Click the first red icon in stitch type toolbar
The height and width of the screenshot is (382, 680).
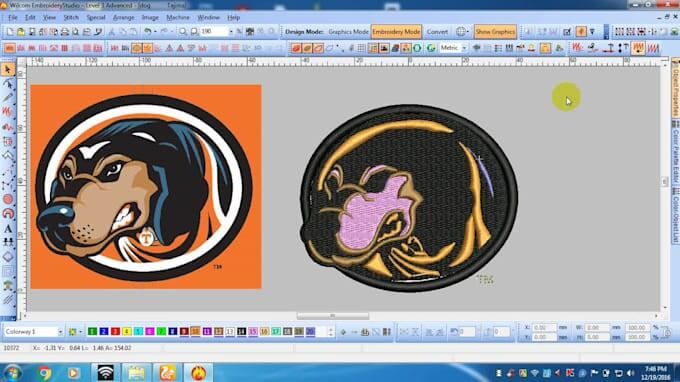(x=10, y=48)
